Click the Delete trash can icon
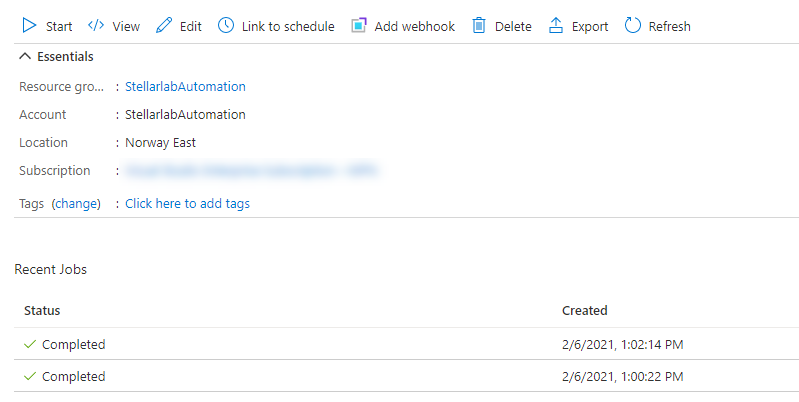The image size is (799, 402). coord(478,25)
